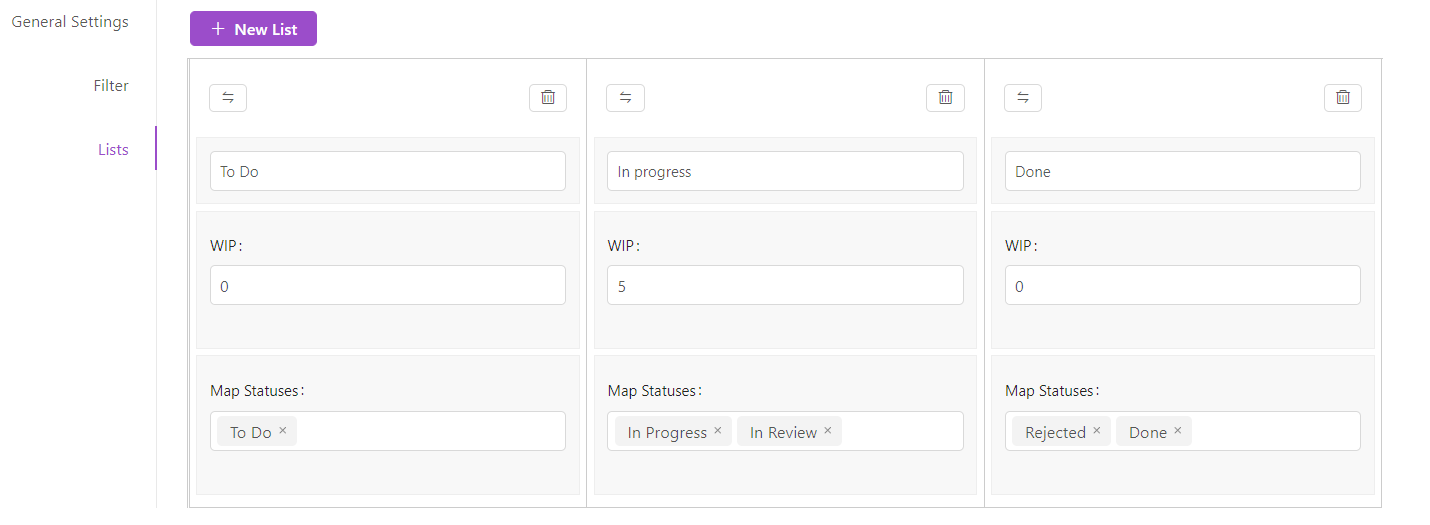Remove the In Progress status tag
This screenshot has width=1430, height=525.
click(x=718, y=431)
